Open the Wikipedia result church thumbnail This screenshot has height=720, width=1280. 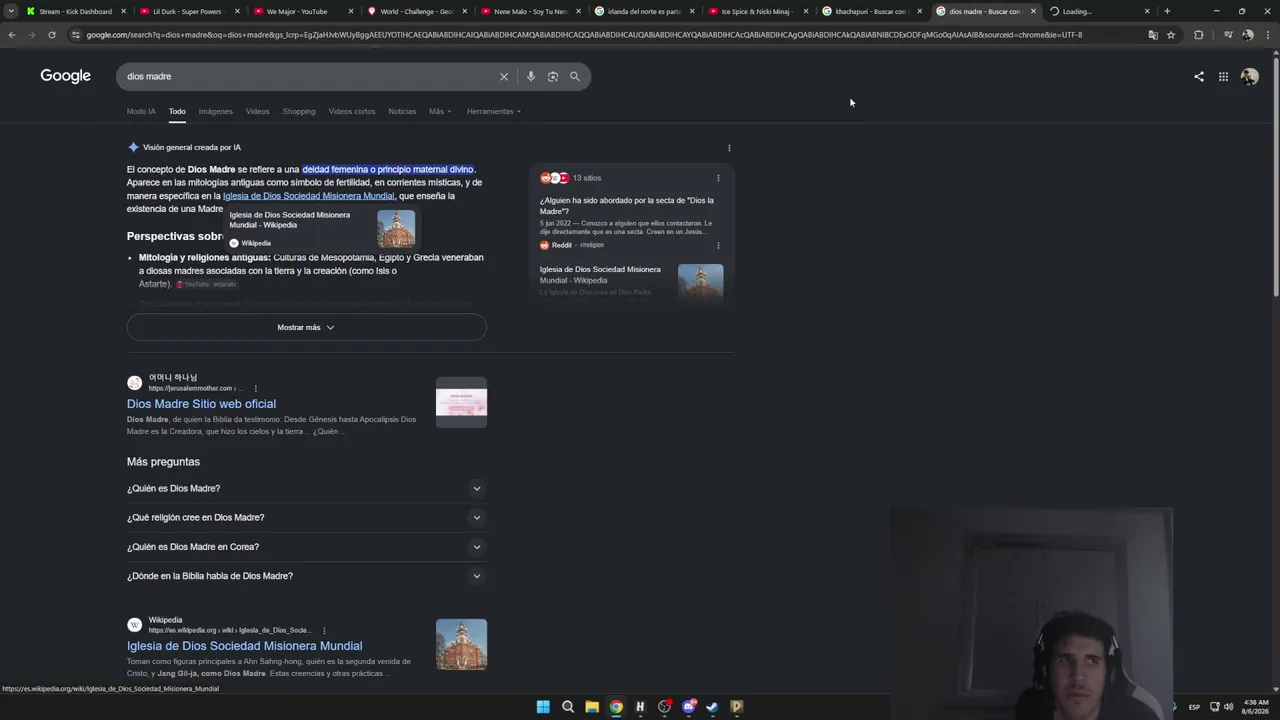[461, 645]
